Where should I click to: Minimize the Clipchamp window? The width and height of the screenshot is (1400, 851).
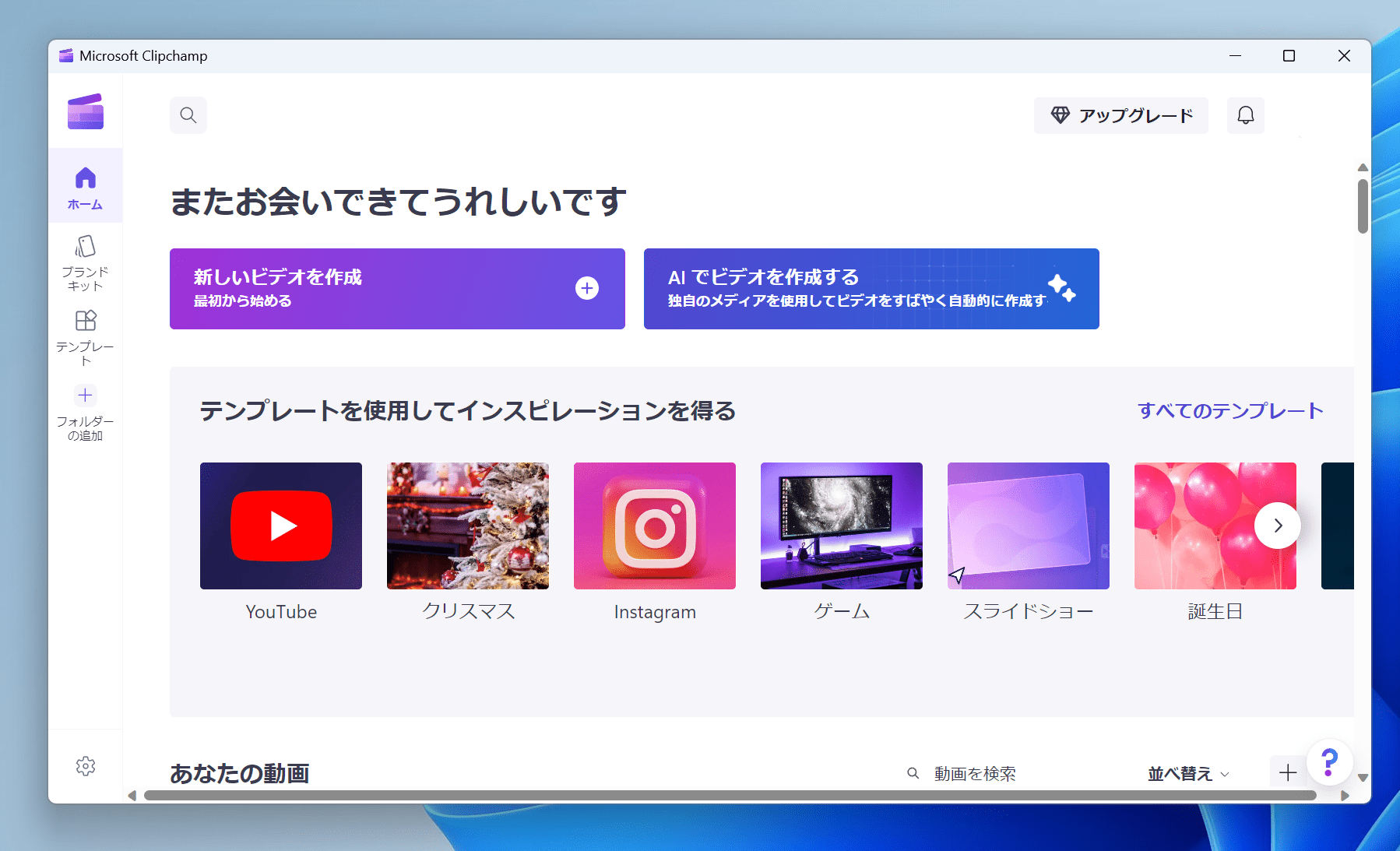1235,56
